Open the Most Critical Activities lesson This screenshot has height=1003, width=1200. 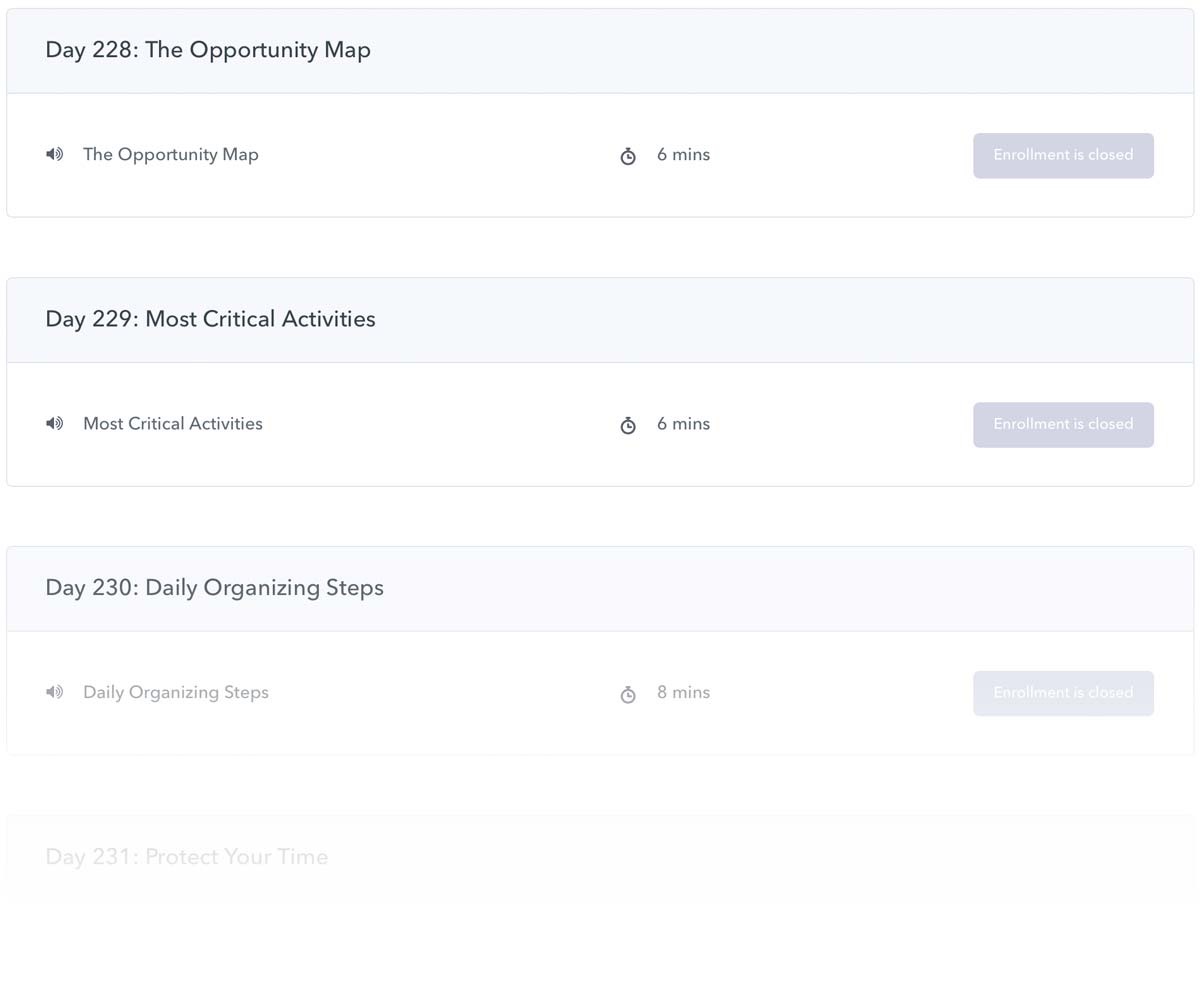173,423
